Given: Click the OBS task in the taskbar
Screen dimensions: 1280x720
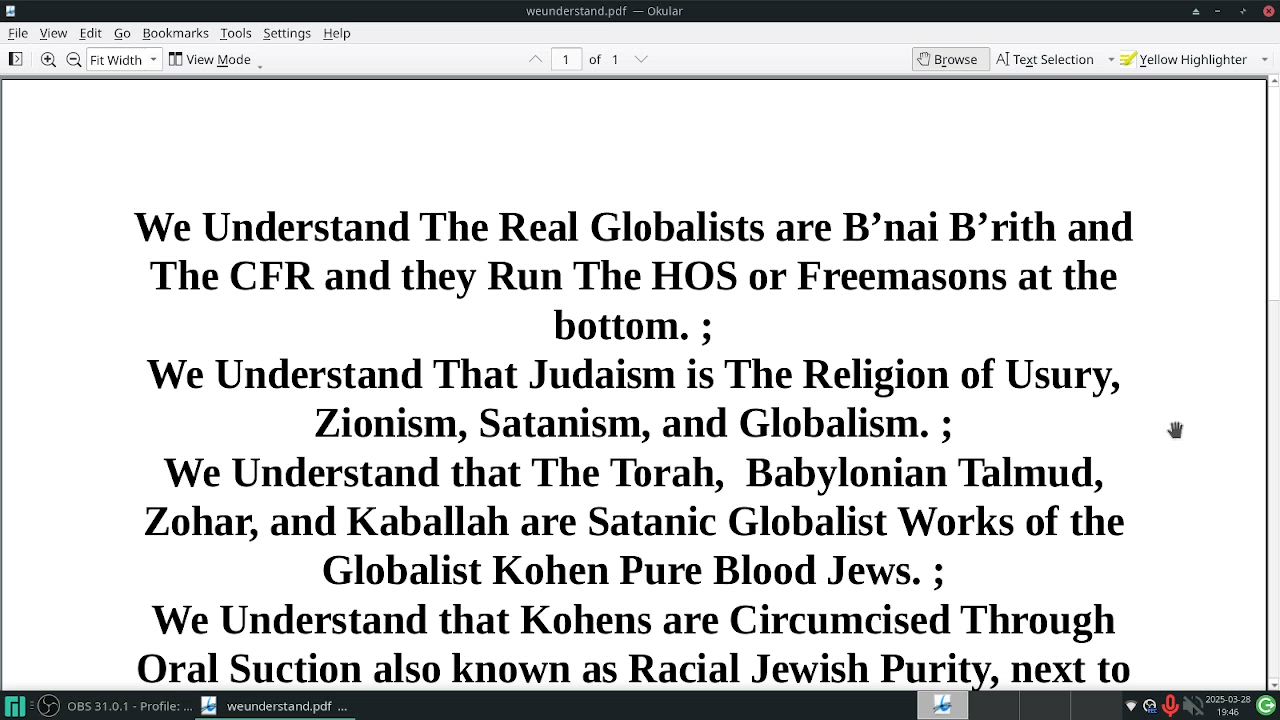Looking at the screenshot, I should (x=116, y=706).
